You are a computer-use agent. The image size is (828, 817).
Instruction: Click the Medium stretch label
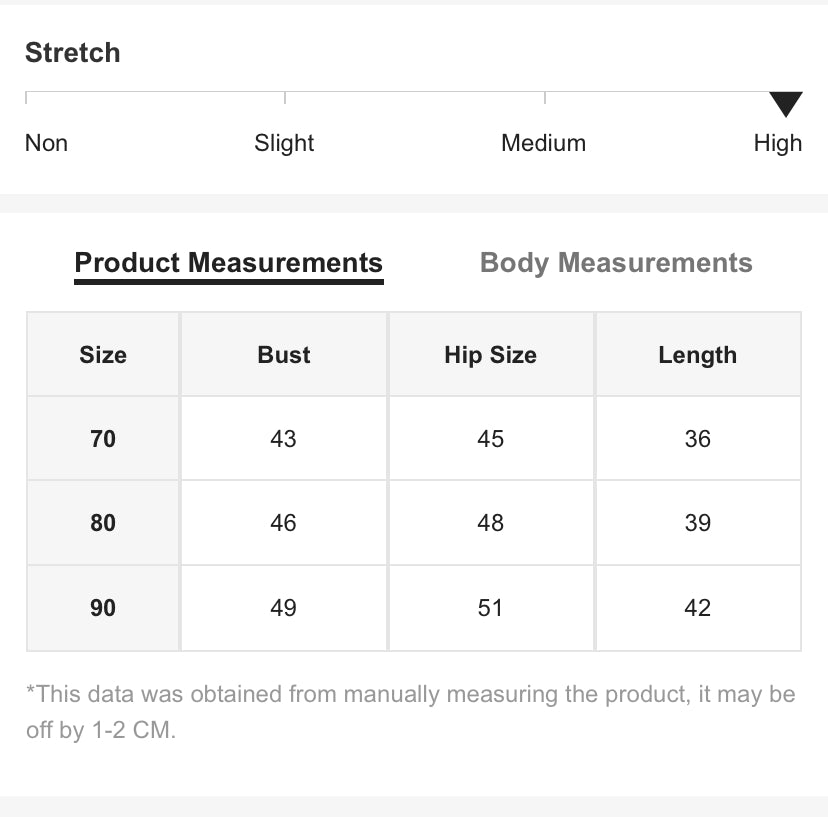click(543, 143)
